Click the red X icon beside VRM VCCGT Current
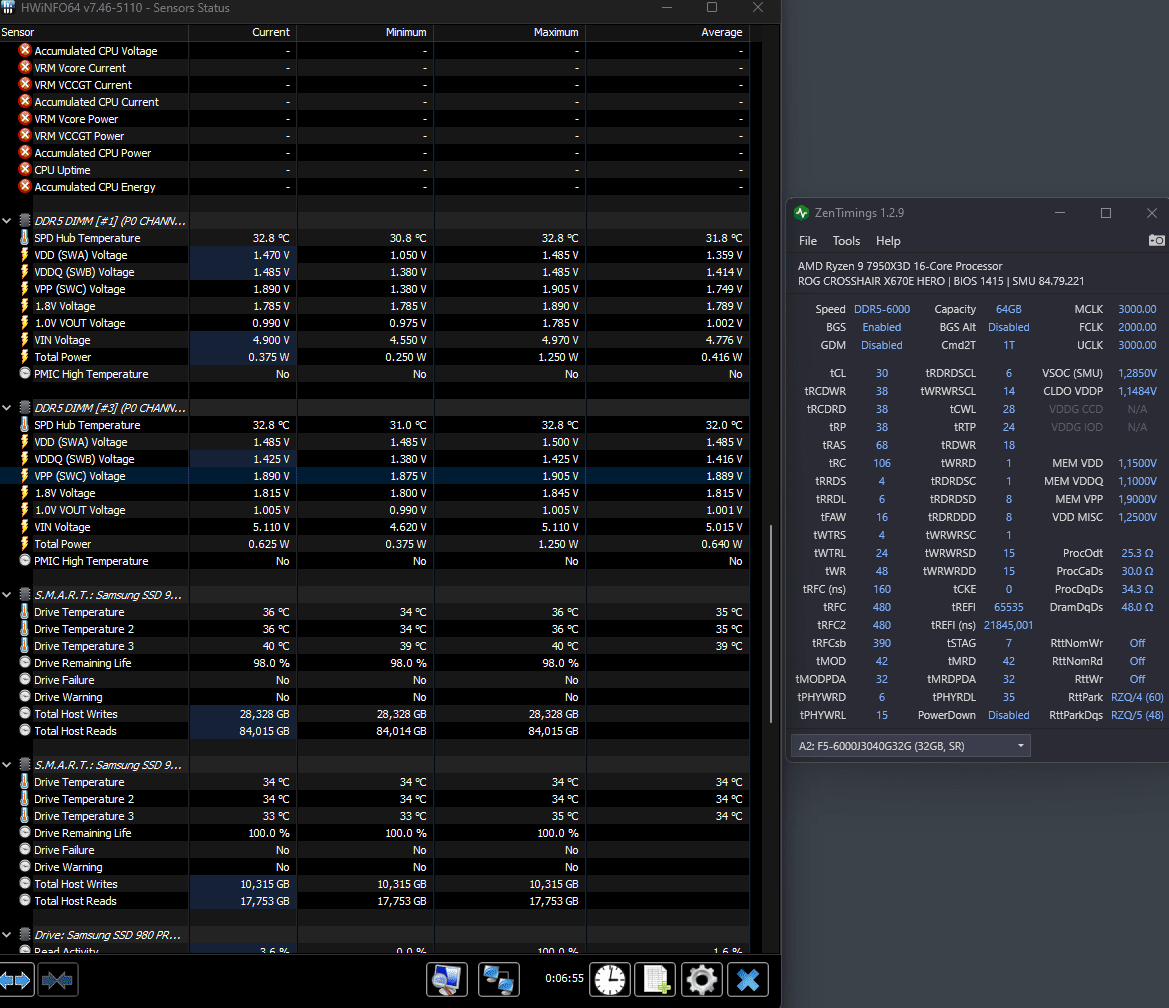1169x1008 pixels. coord(25,84)
